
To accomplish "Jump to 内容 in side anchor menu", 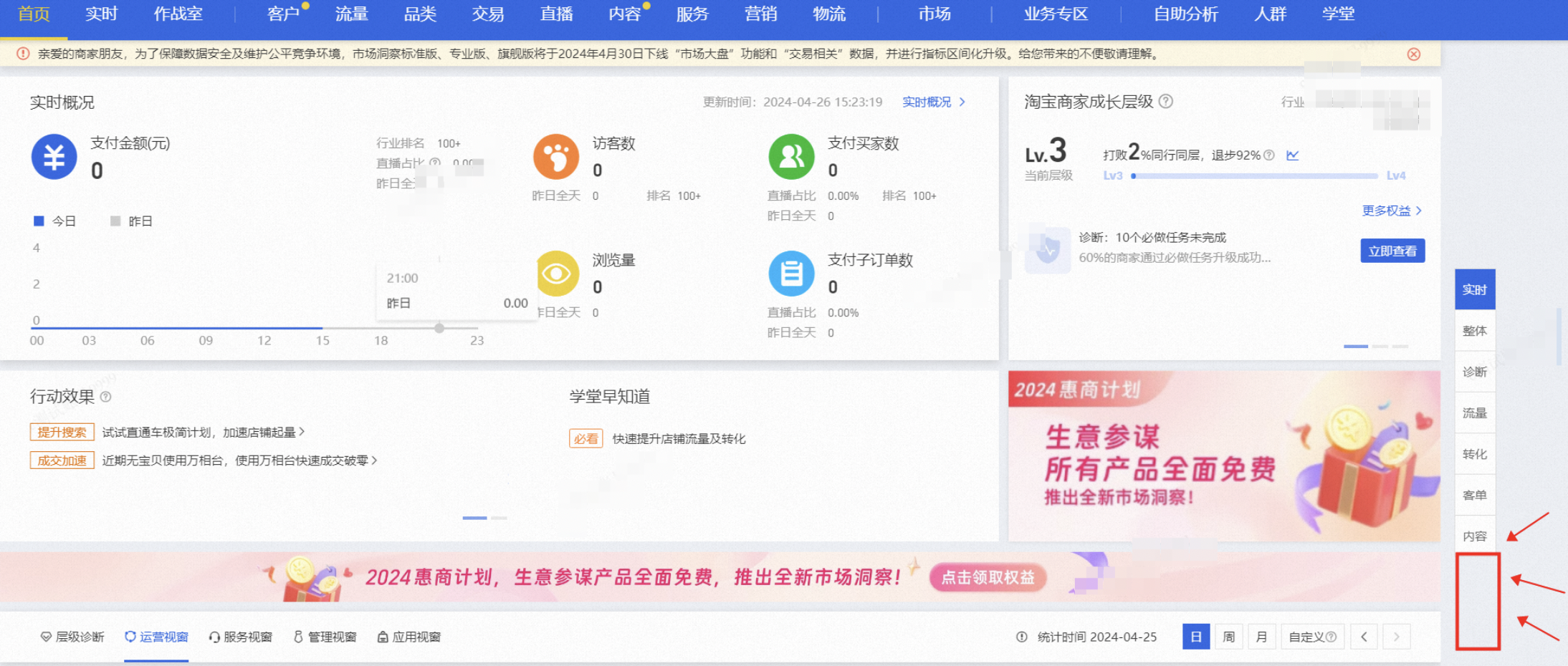I will pyautogui.click(x=1475, y=536).
